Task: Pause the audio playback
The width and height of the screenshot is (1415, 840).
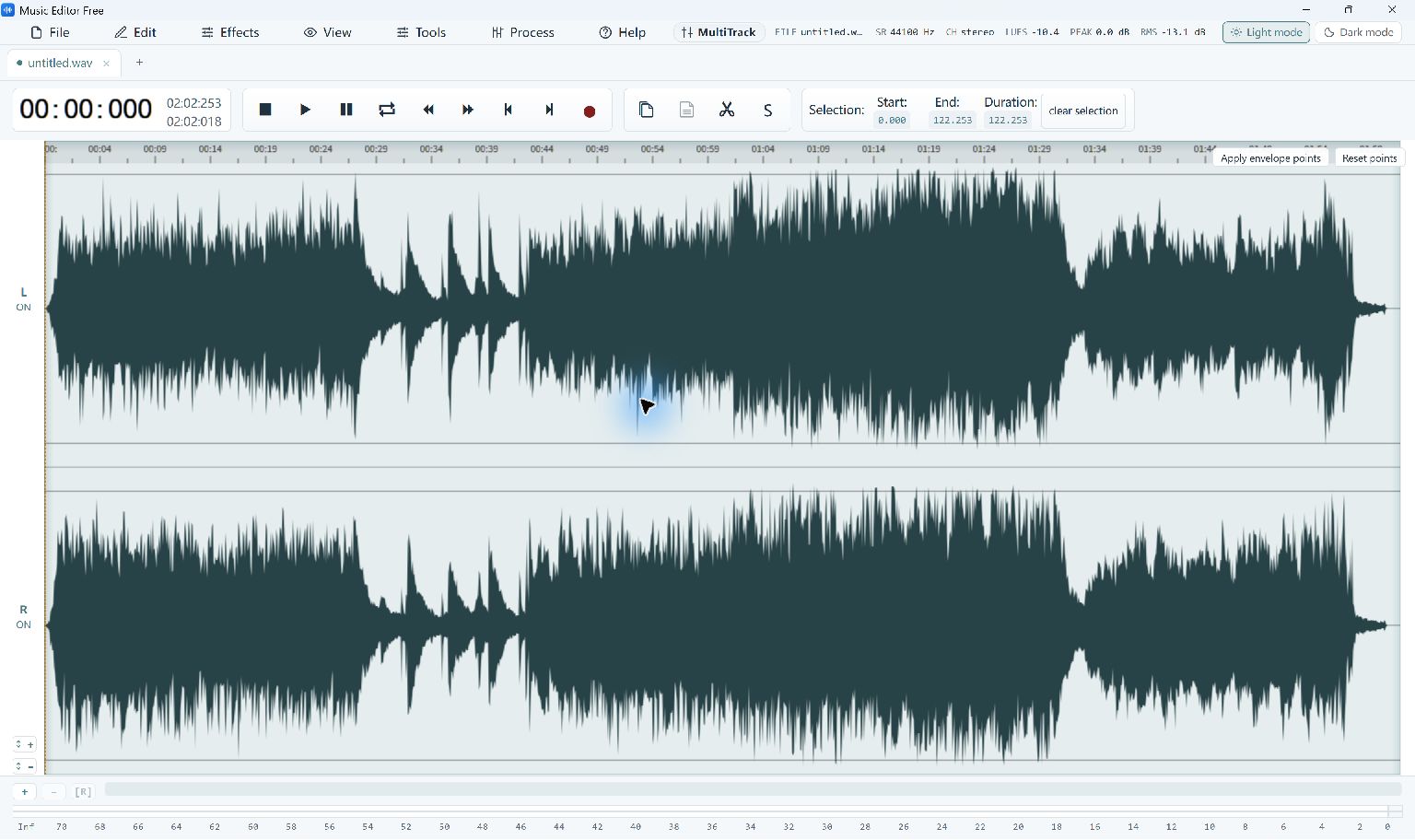Action: click(346, 110)
